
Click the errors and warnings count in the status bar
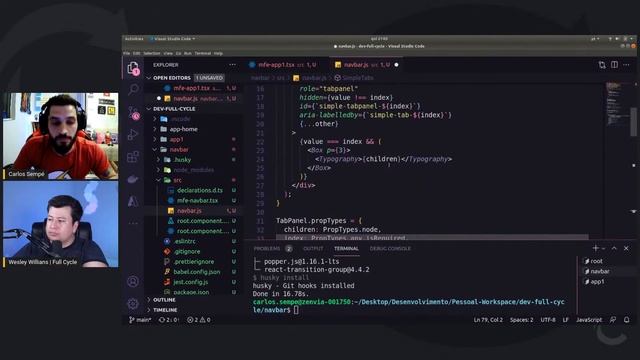pyautogui.click(x=199, y=320)
